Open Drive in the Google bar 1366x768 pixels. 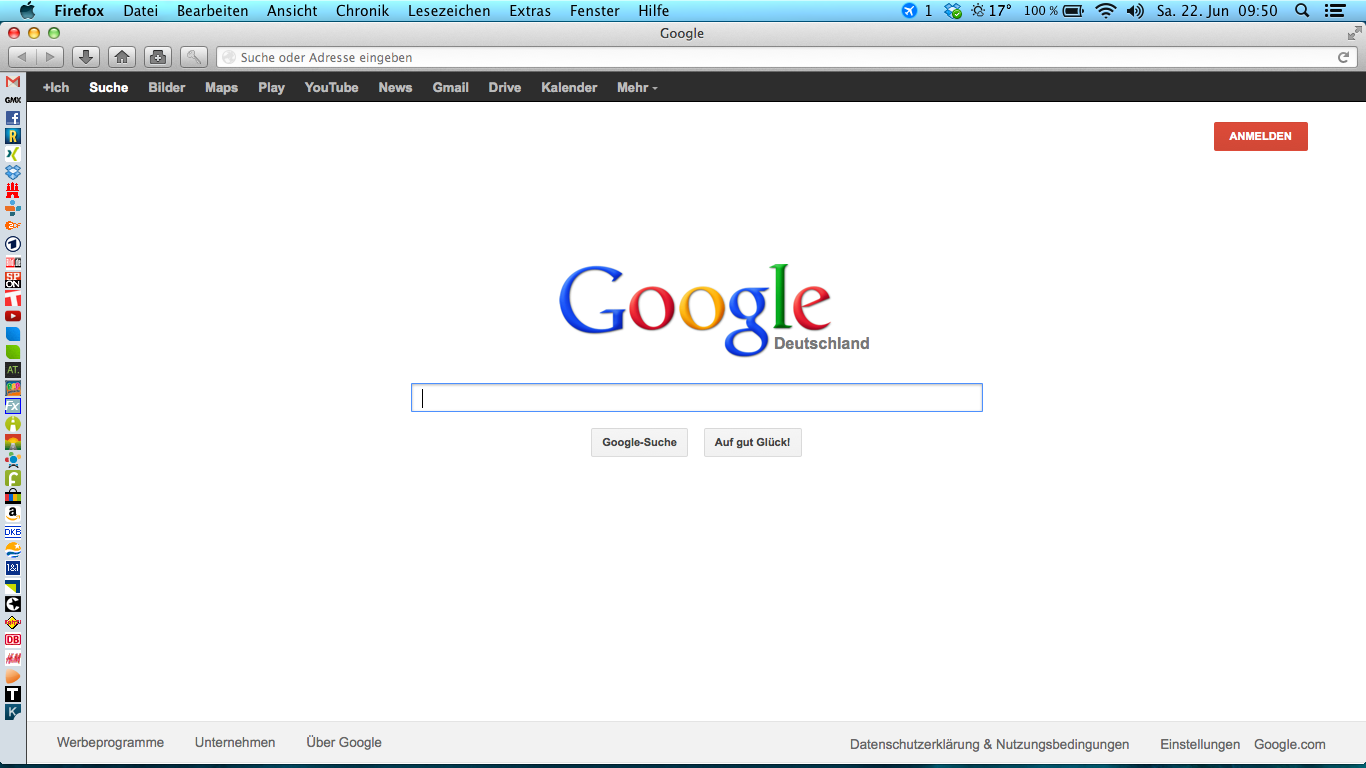pyautogui.click(x=505, y=88)
